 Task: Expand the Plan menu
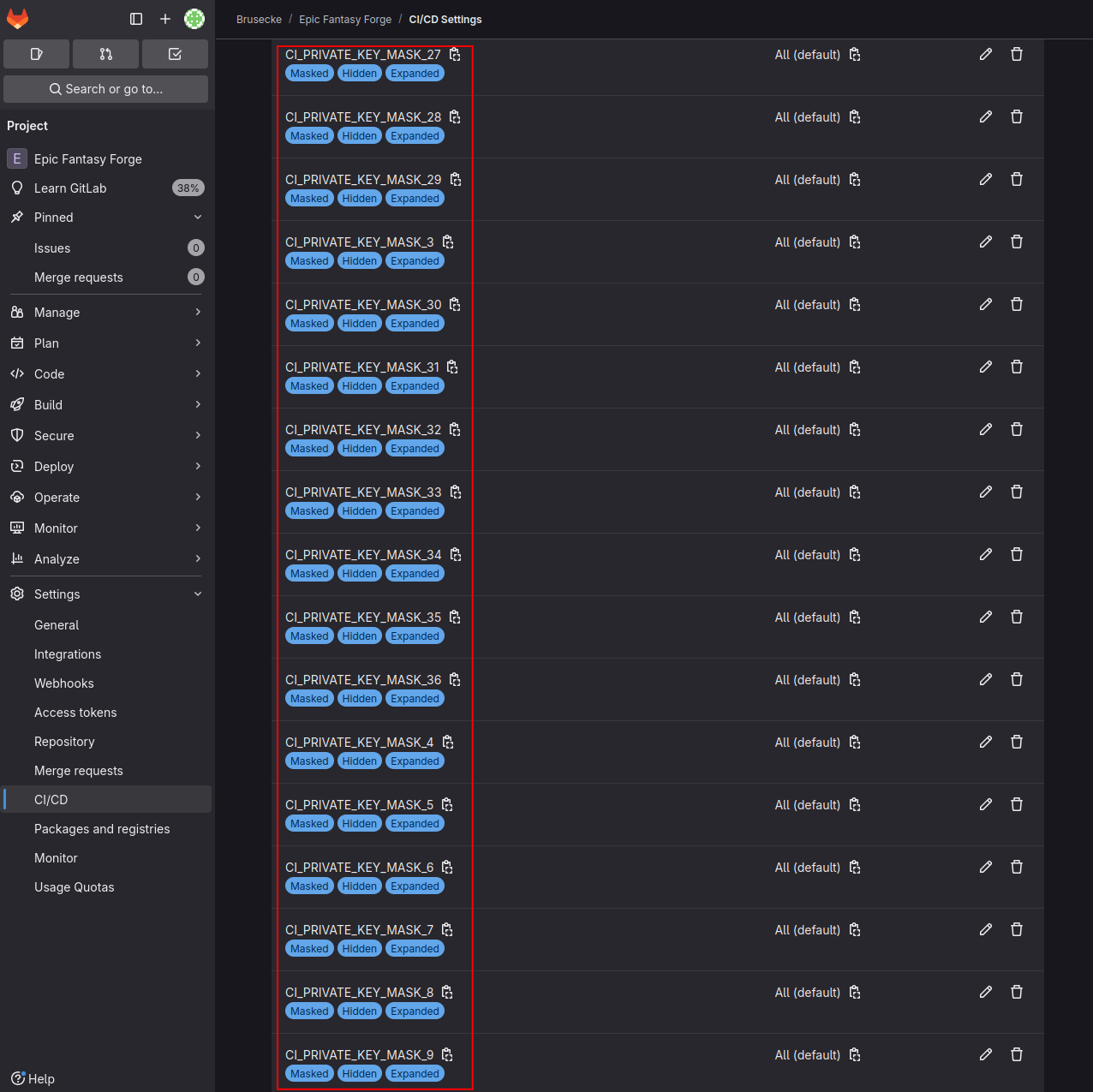pyautogui.click(x=107, y=343)
